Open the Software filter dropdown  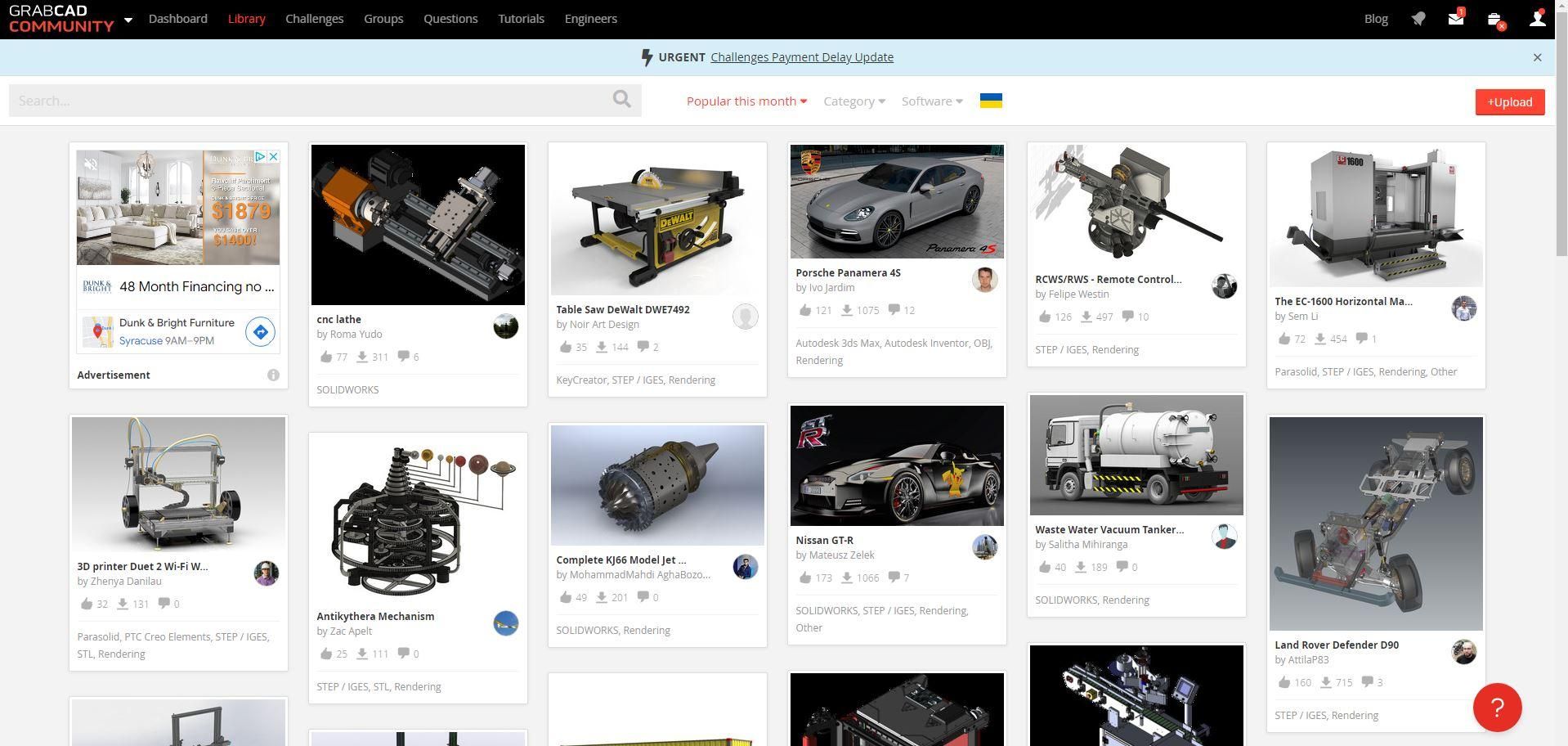pos(932,101)
